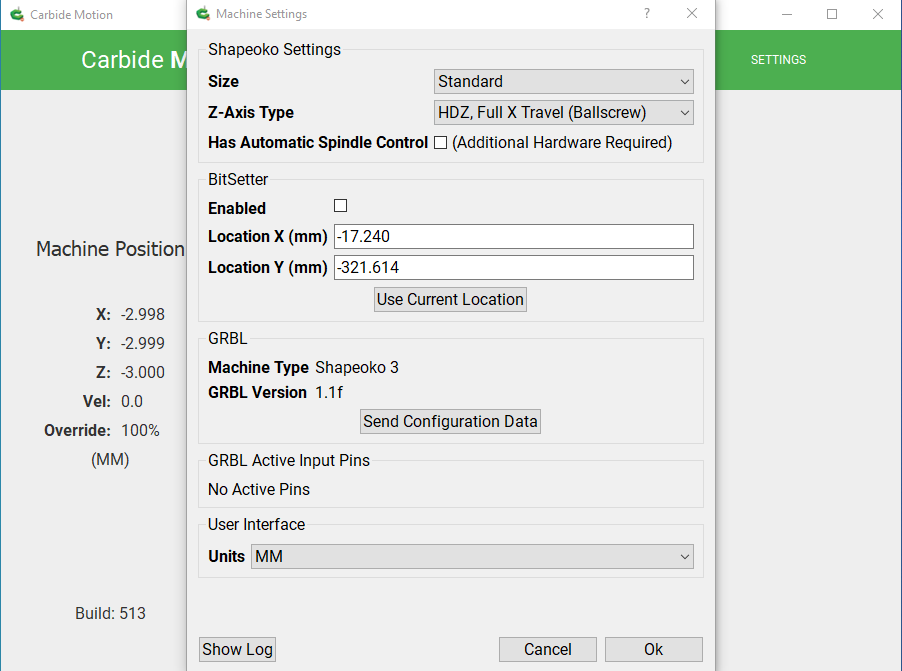Screen dimensions: 902x671
Task: Expand the Z-Axis Type dropdown
Action: (563, 112)
